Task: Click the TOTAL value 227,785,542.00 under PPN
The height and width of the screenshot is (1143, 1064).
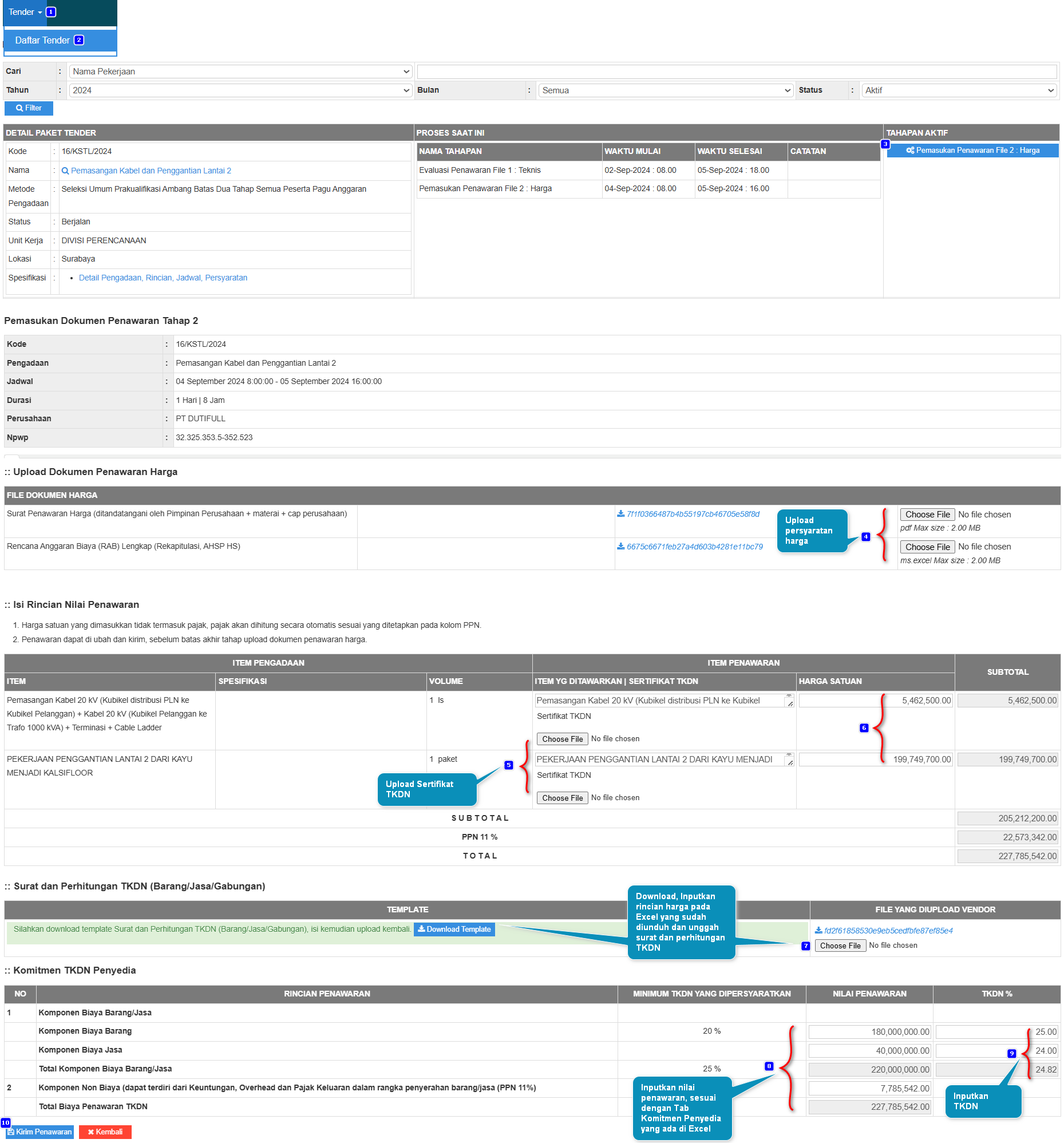Action: click(1007, 856)
